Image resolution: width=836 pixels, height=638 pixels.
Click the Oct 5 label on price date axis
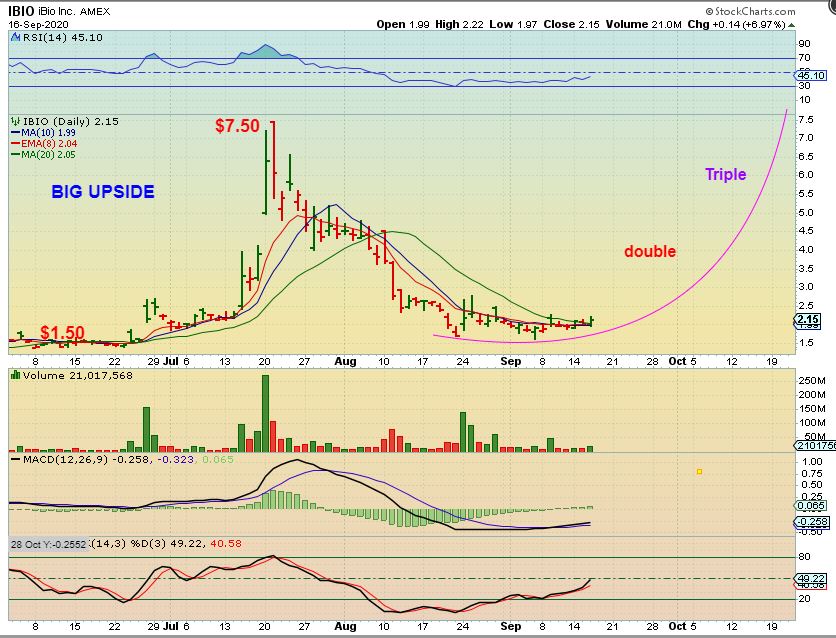(x=682, y=361)
